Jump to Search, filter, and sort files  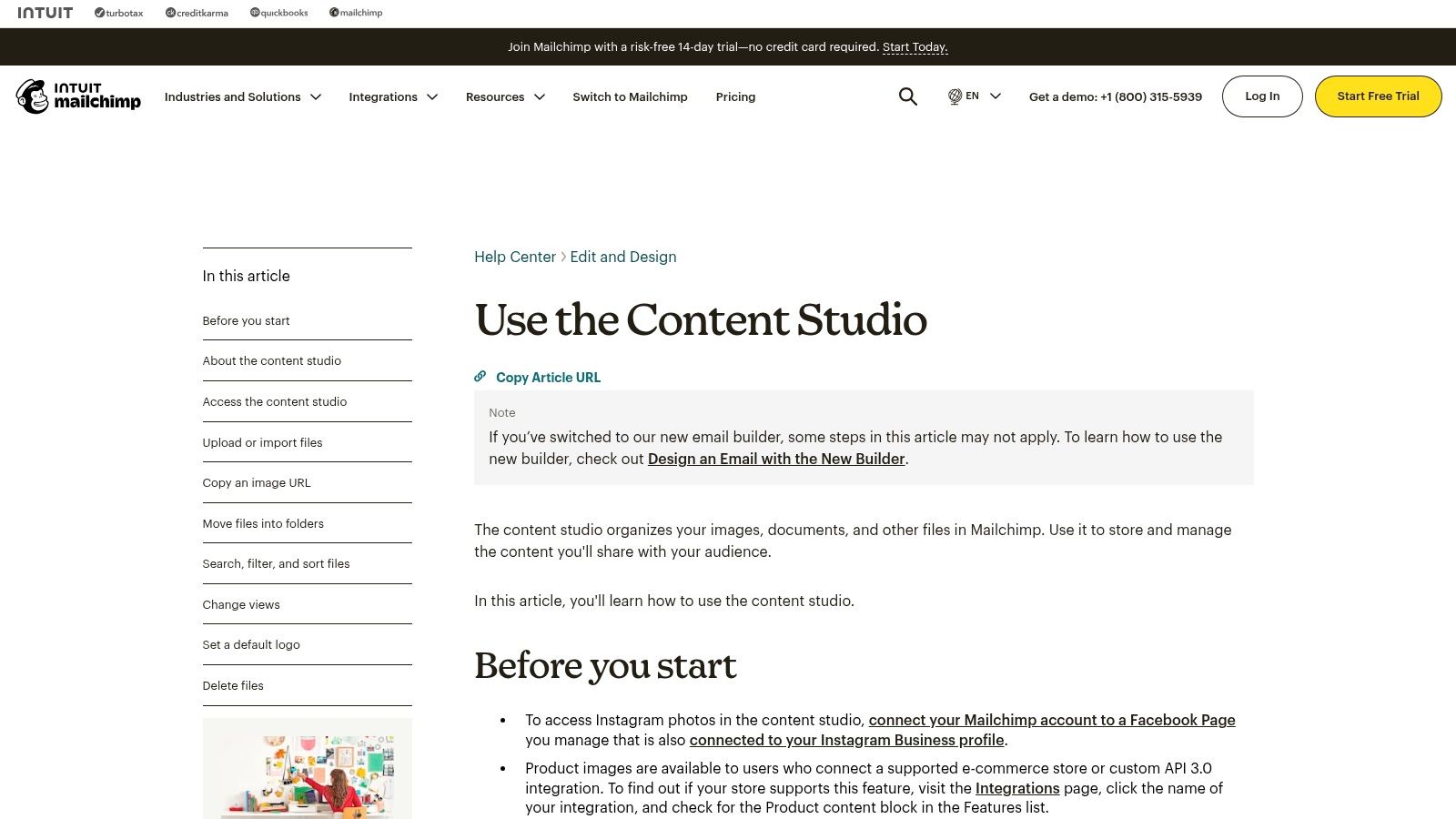(276, 563)
